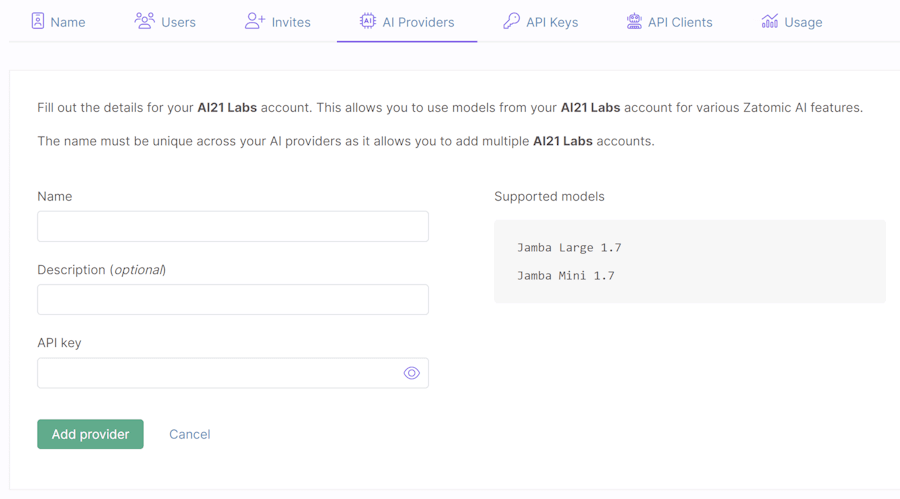Viewport: 900px width, 499px height.
Task: Focus the API key input field
Action: [233, 373]
